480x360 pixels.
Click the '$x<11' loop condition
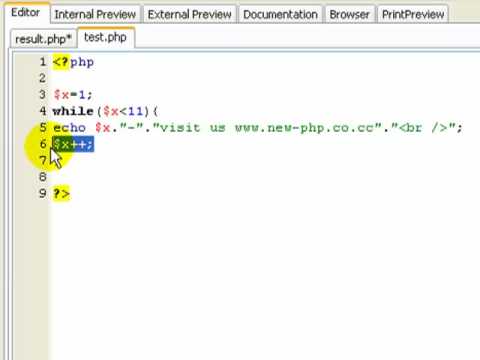coord(123,111)
